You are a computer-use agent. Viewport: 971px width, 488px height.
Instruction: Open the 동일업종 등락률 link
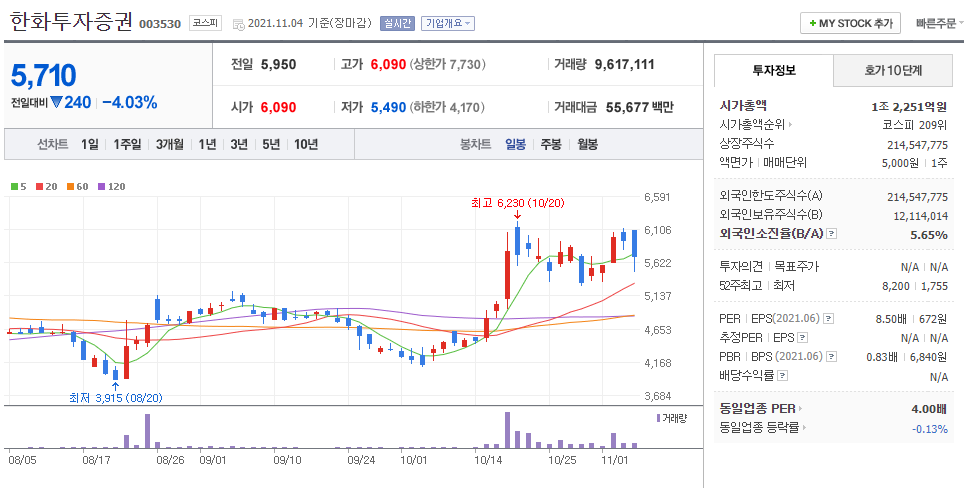[x=759, y=428]
